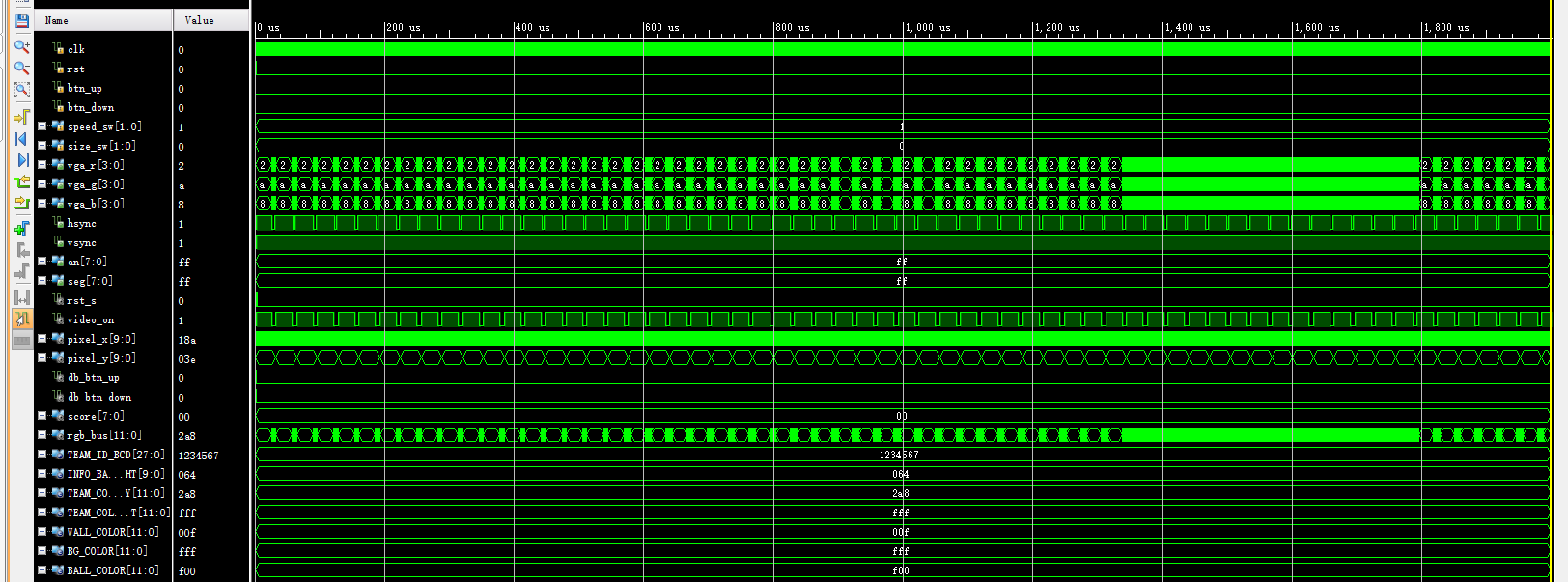This screenshot has width=1568, height=582.
Task: Click the Name column header
Action: click(x=103, y=20)
